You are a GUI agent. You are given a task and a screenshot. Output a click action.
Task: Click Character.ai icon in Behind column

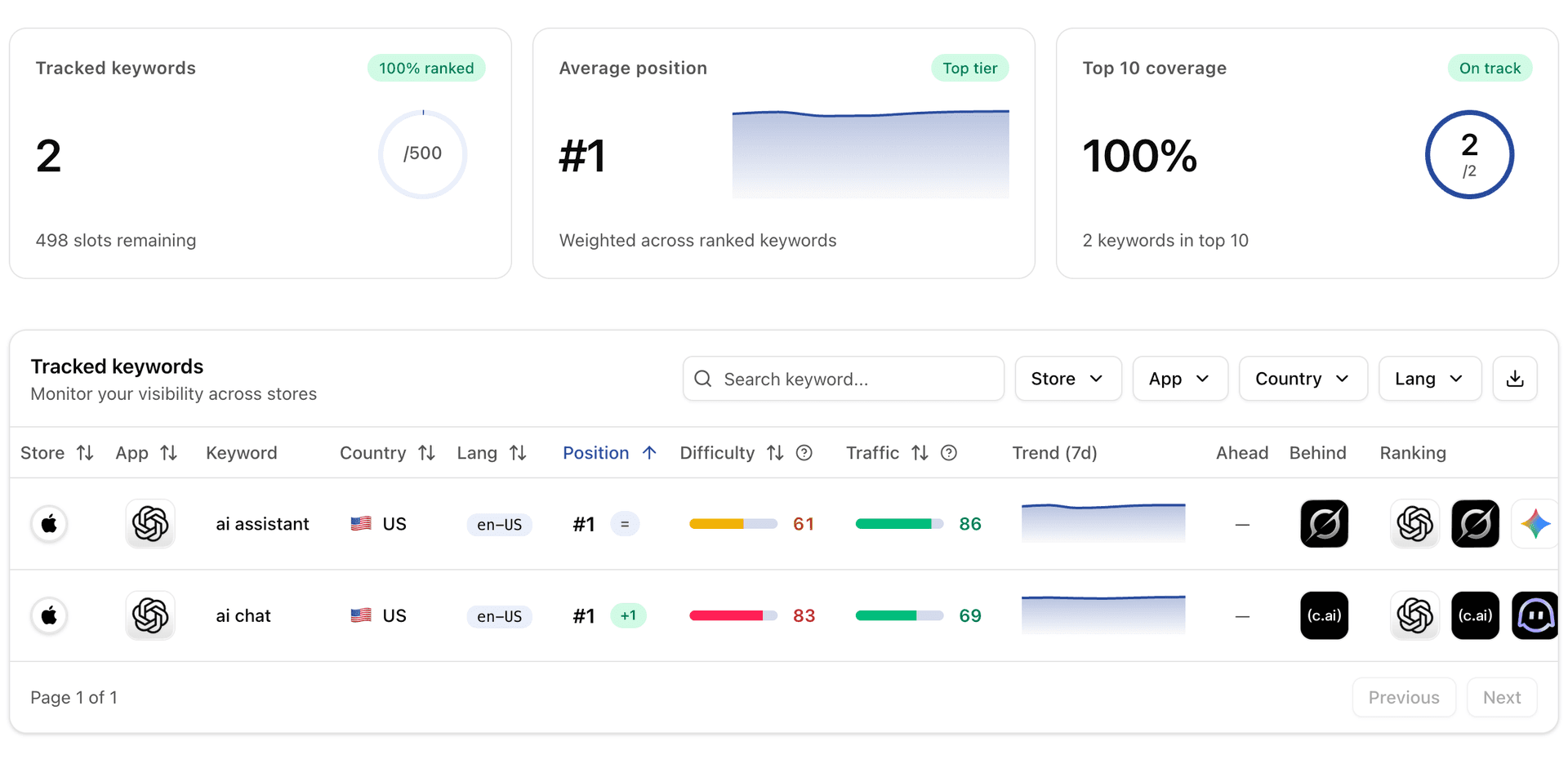(1324, 615)
